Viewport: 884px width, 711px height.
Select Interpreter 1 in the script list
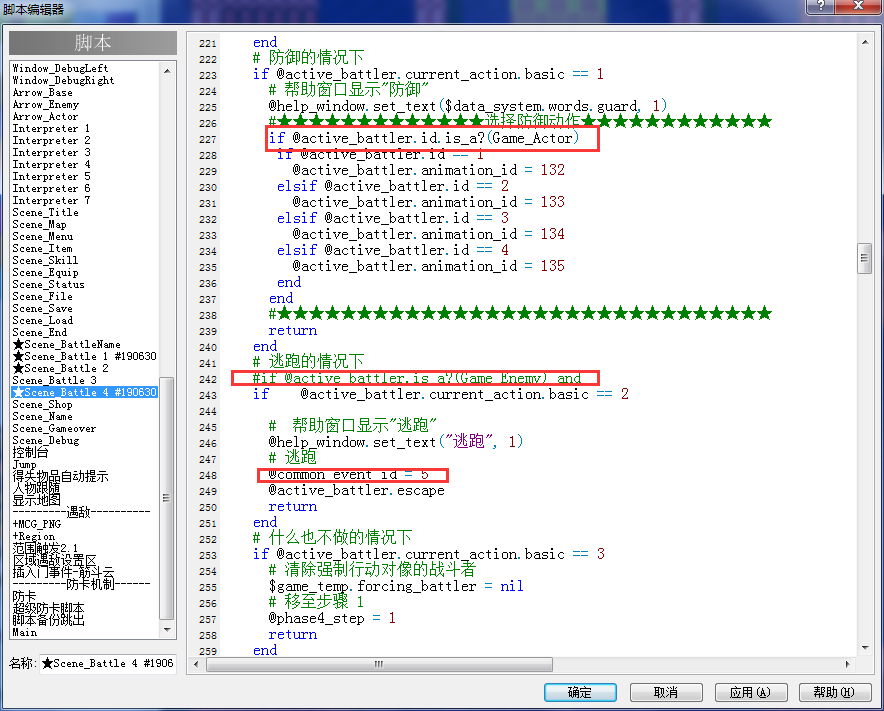tap(51, 129)
